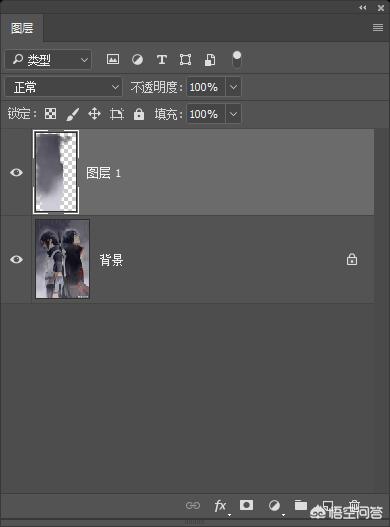Close the layers panel
390x527 pixels.
click(x=381, y=8)
